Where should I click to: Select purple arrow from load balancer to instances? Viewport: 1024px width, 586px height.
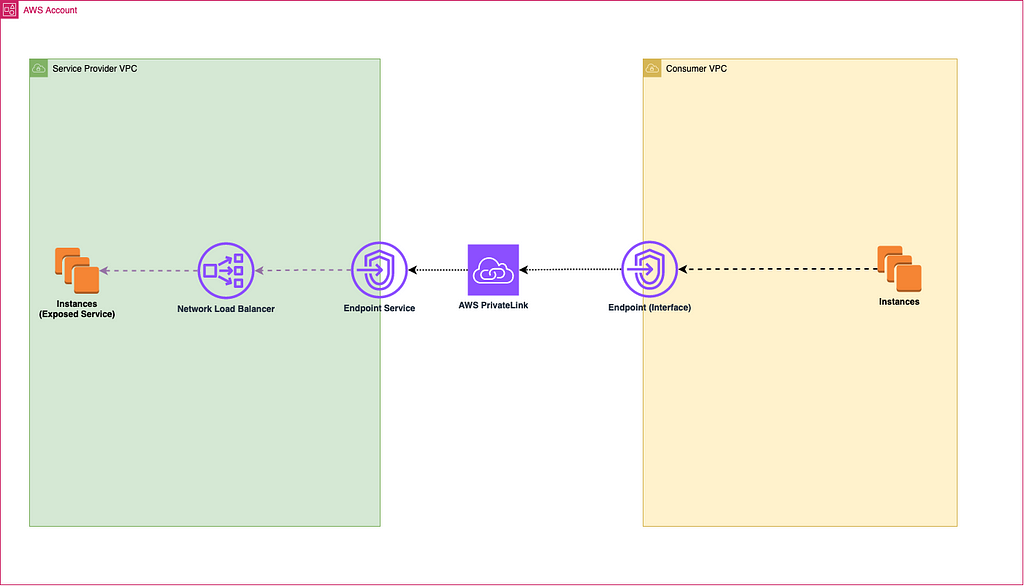148,270
